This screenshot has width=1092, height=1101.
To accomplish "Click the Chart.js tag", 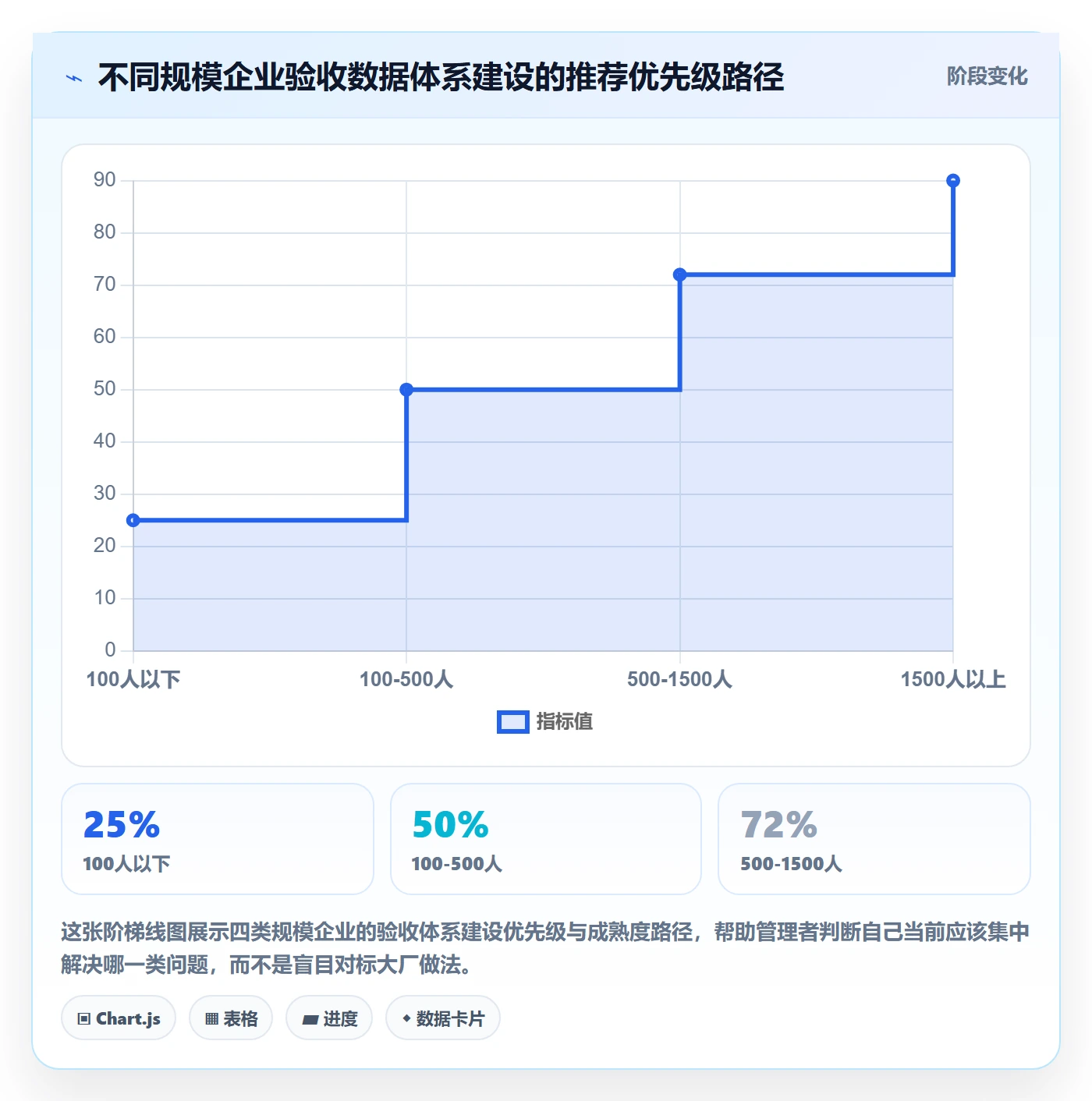I will 119,1018.
